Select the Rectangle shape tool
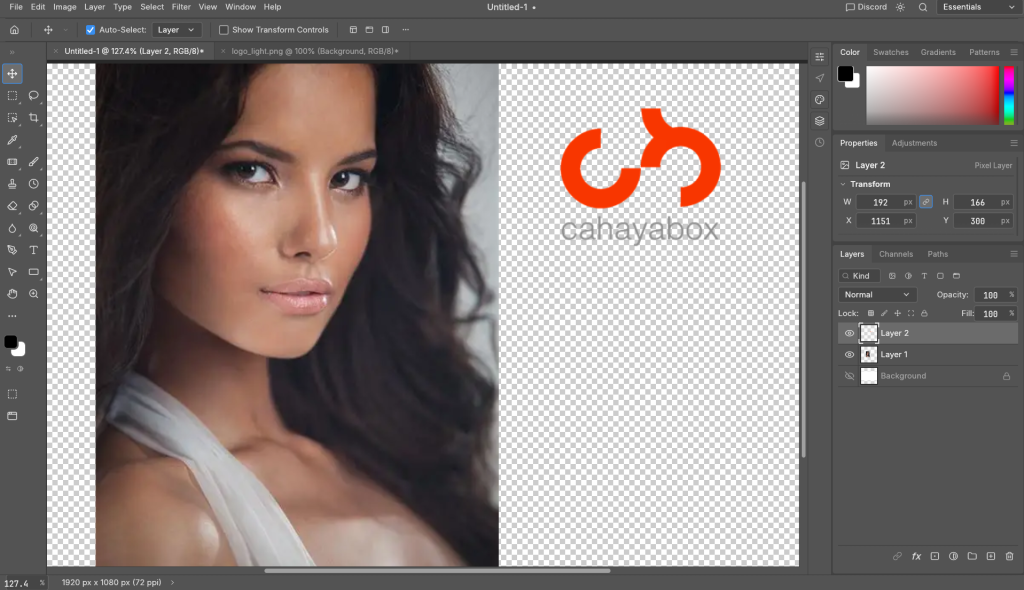Image resolution: width=1024 pixels, height=590 pixels. point(34,272)
